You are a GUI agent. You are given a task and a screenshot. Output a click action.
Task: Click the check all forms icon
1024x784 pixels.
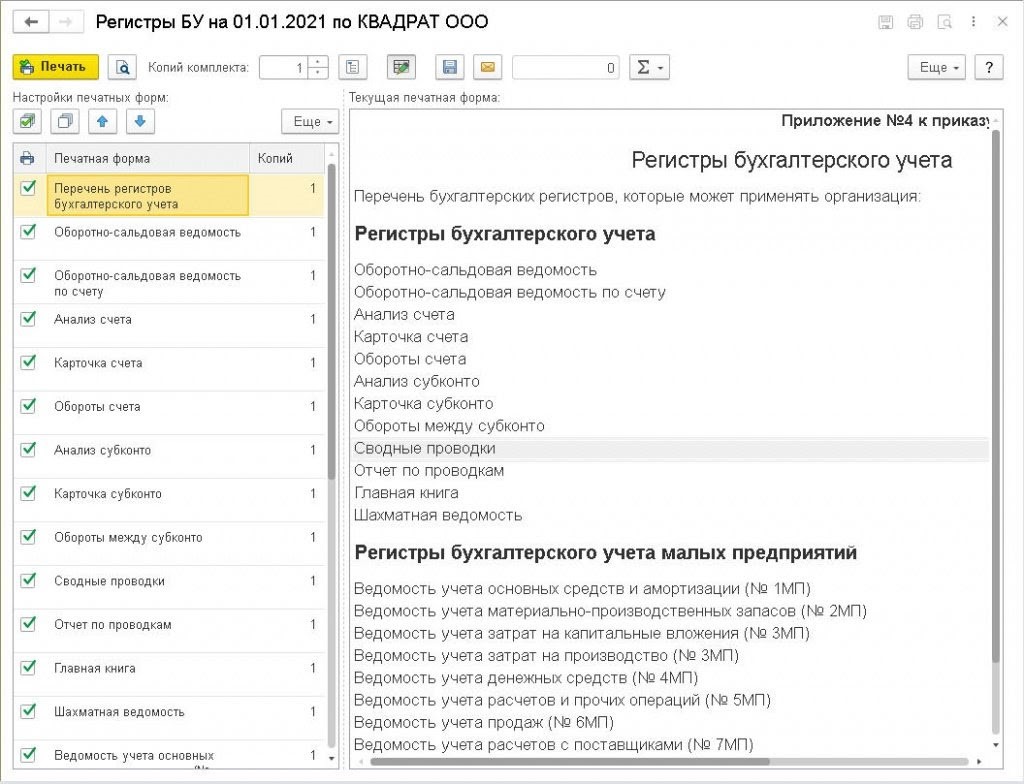(x=28, y=121)
